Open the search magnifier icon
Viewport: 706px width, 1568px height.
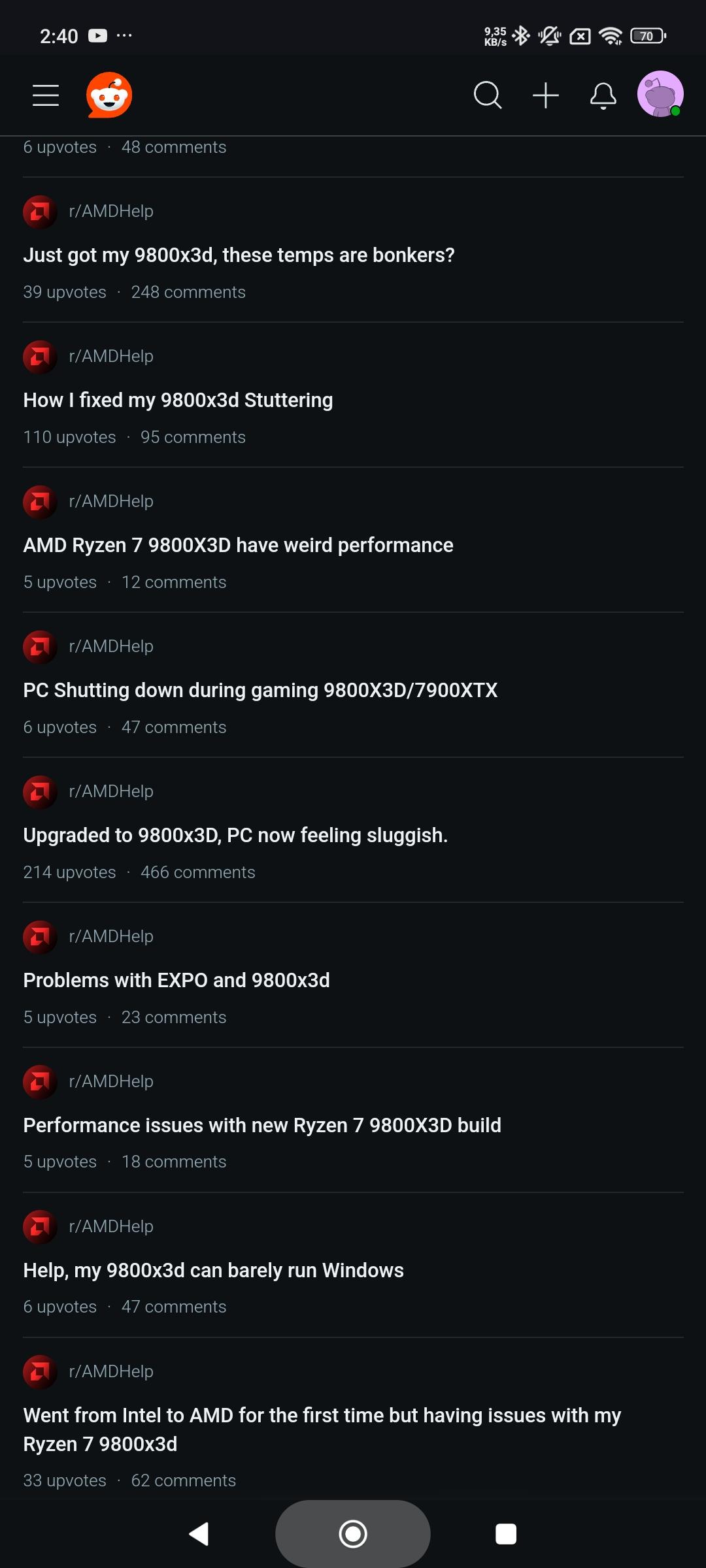(487, 95)
